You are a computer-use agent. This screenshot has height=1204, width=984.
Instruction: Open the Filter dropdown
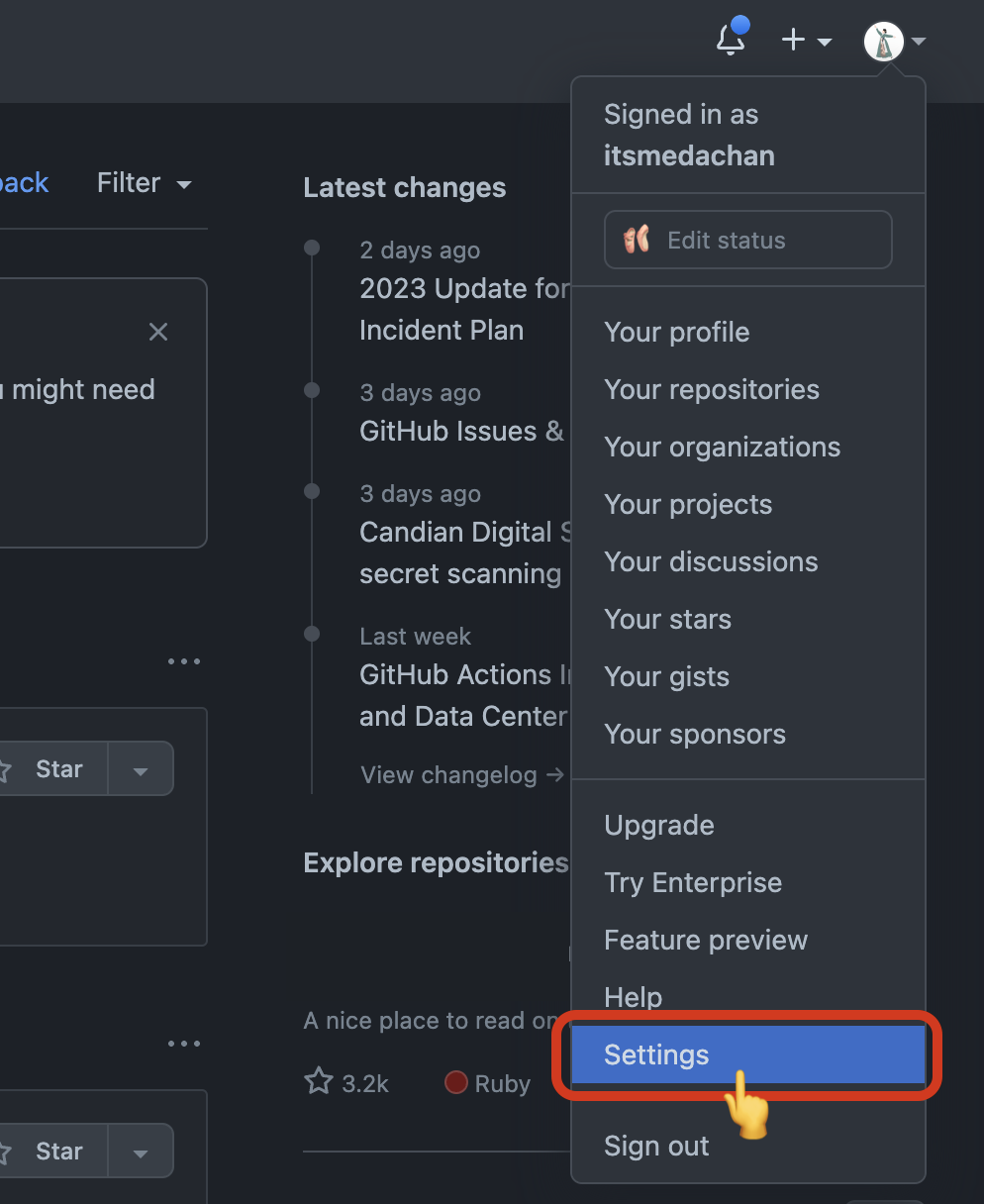pos(144,182)
